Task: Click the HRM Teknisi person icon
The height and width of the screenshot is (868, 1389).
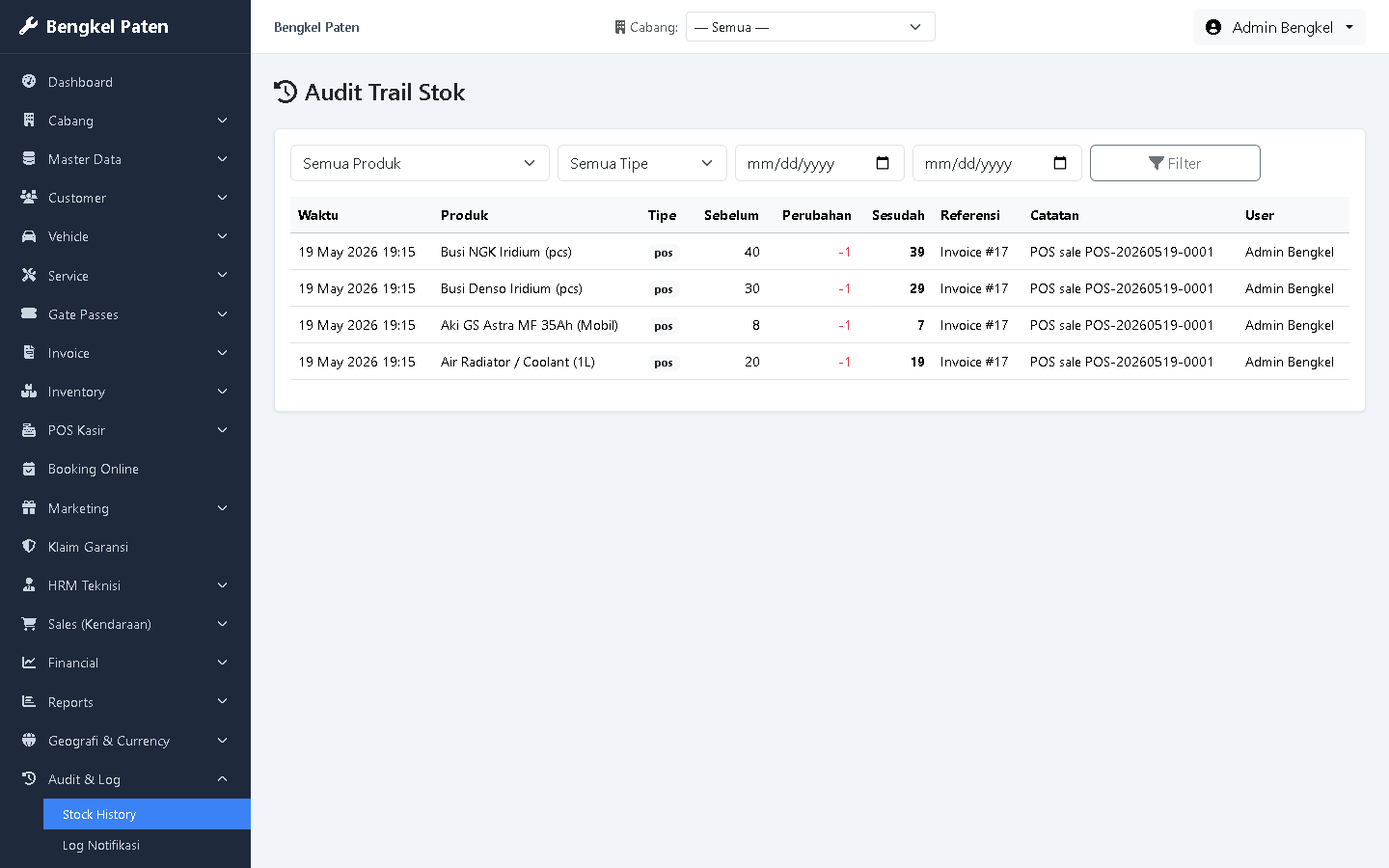Action: [29, 584]
